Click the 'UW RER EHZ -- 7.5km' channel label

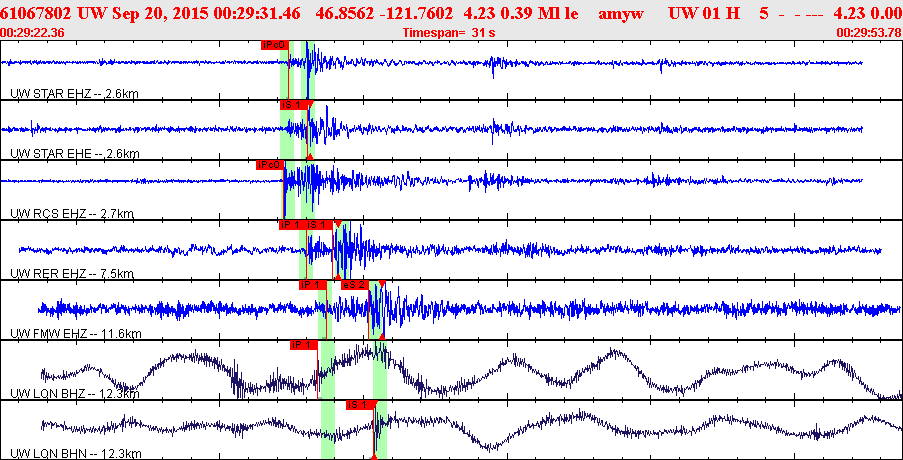click(72, 273)
